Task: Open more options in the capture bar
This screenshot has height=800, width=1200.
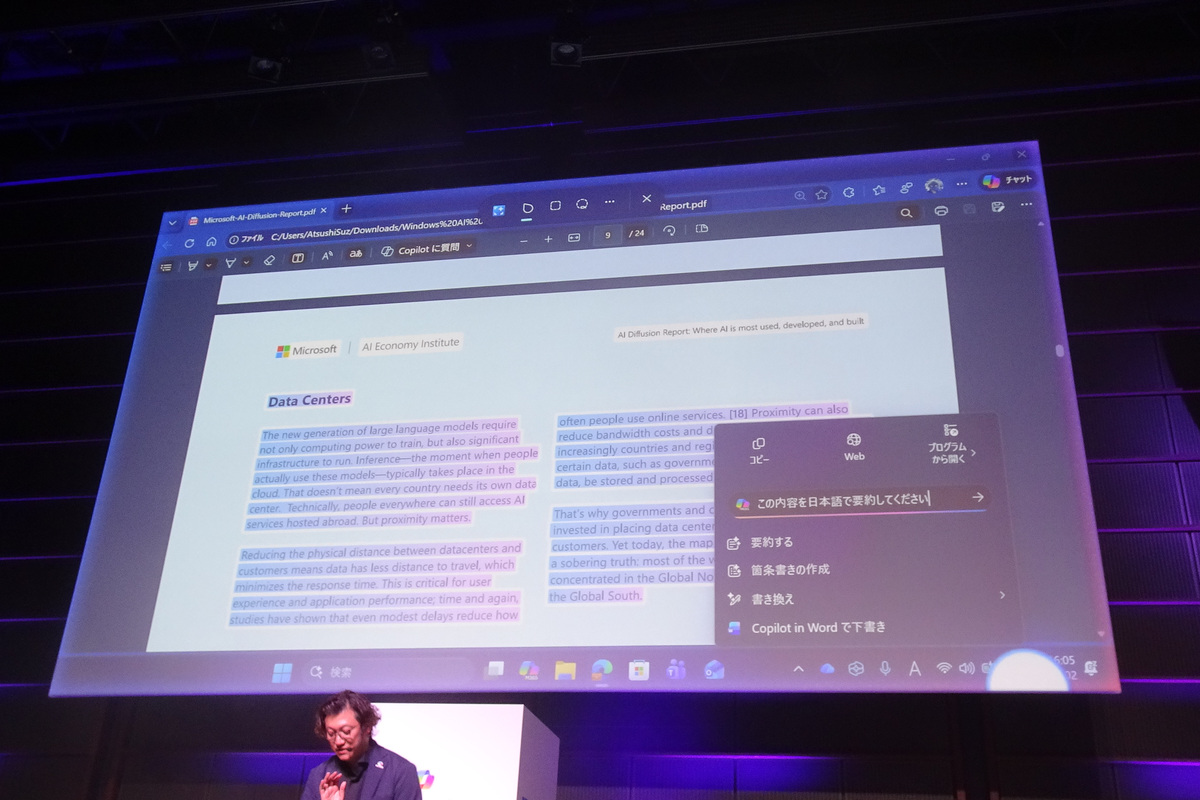Action: click(x=609, y=203)
